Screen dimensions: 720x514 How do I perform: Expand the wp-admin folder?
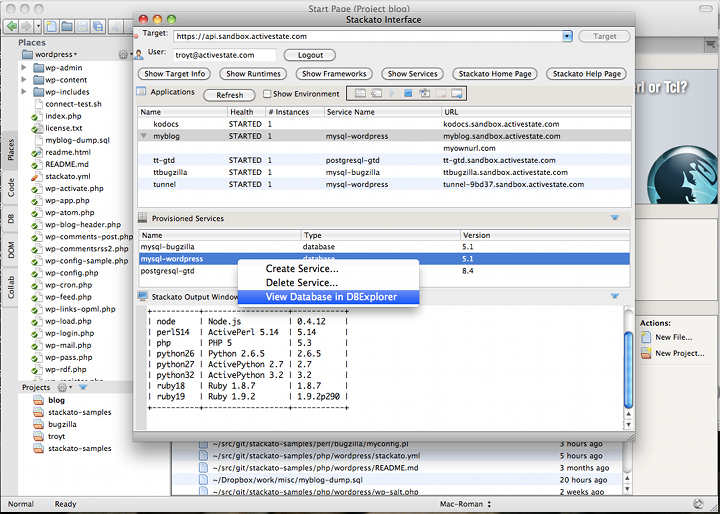(x=24, y=68)
